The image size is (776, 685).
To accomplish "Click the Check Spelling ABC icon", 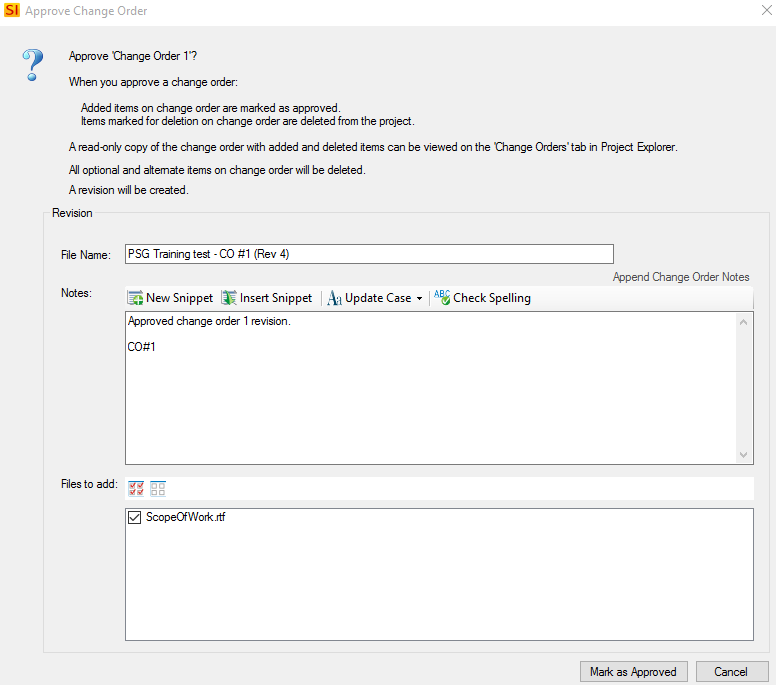I will point(442,297).
